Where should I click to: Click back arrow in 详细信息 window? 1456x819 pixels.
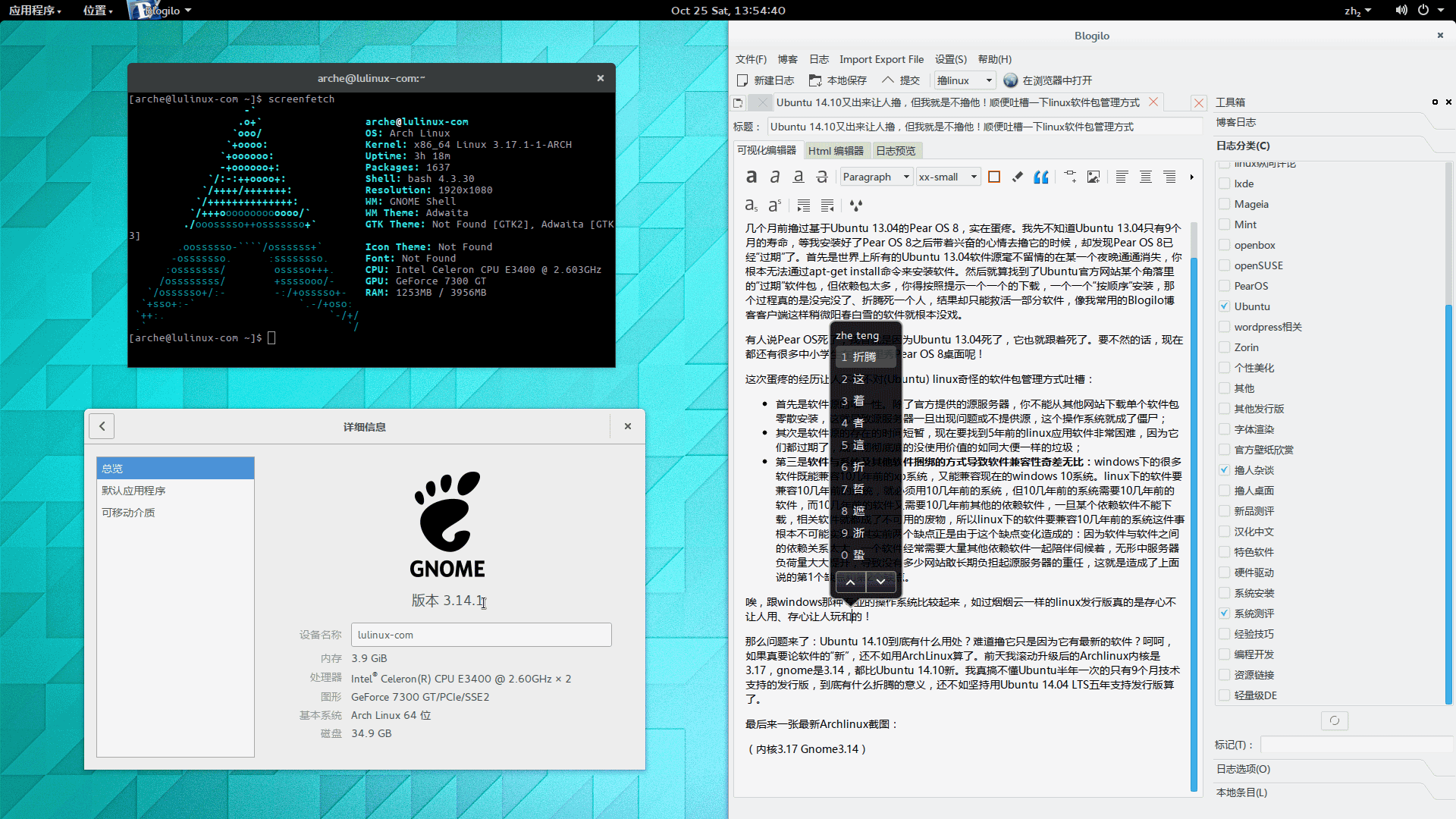pyautogui.click(x=102, y=426)
